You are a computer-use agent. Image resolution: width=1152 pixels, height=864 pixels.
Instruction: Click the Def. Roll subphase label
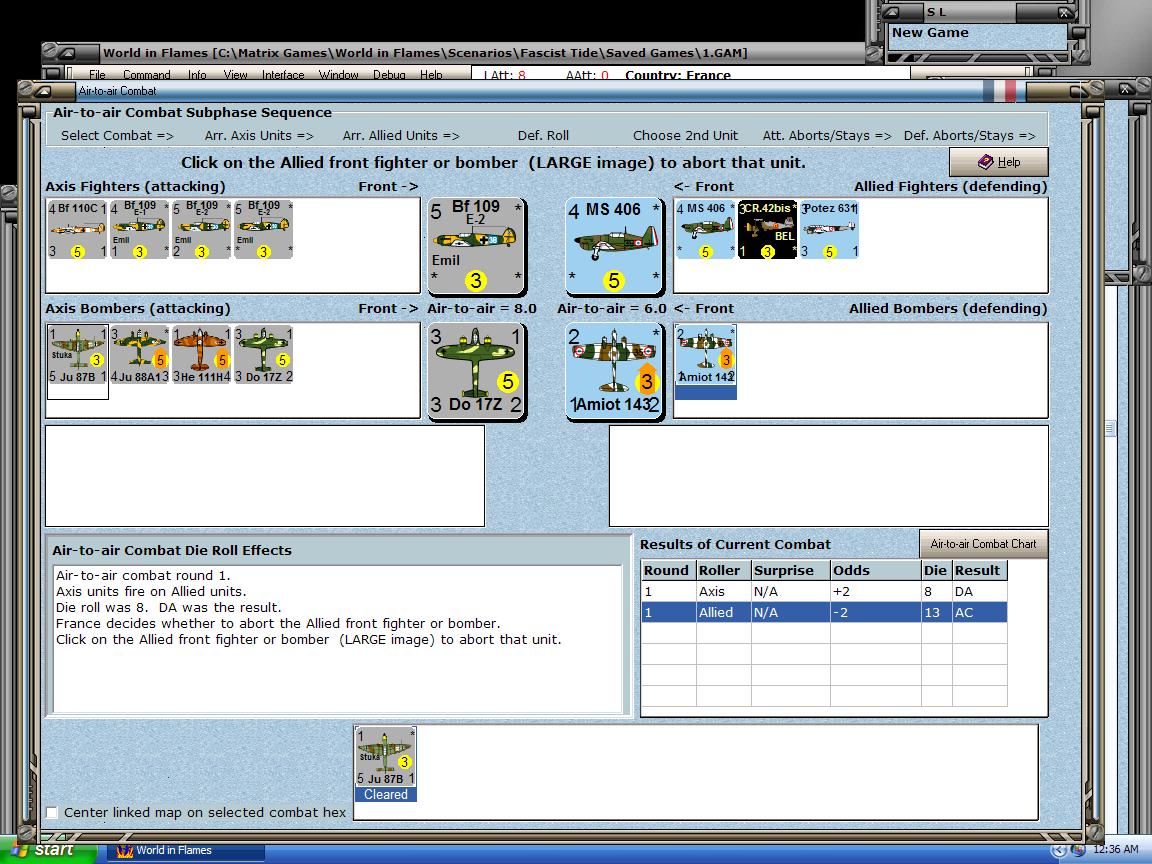(543, 135)
